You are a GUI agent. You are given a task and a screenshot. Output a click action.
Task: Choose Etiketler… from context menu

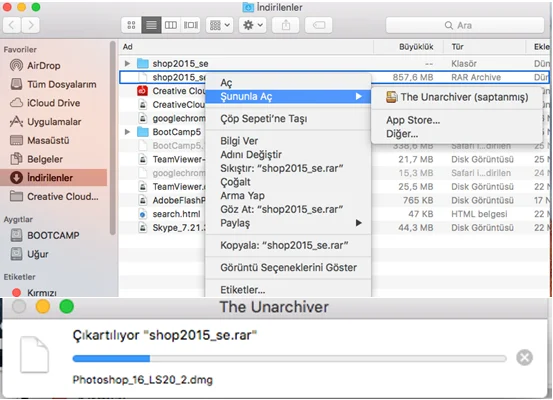pyautogui.click(x=288, y=290)
